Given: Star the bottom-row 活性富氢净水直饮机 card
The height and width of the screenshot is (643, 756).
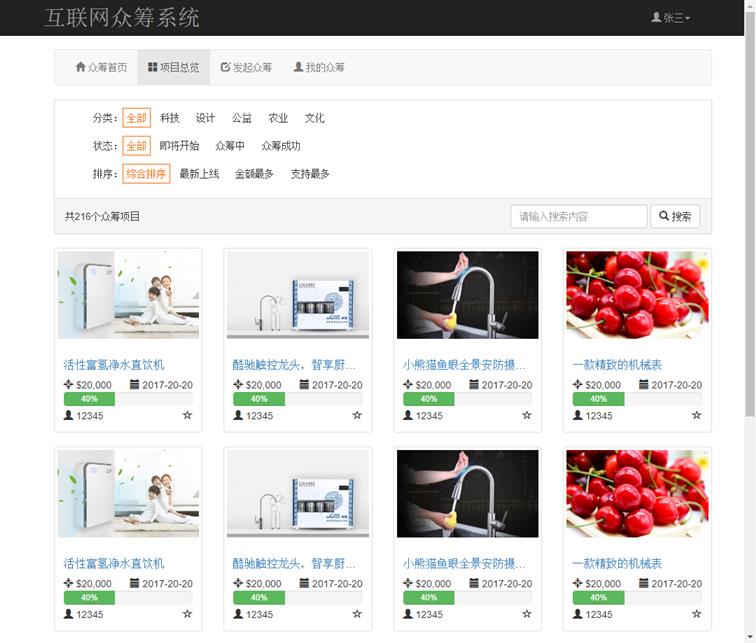Looking at the screenshot, I should tap(187, 614).
